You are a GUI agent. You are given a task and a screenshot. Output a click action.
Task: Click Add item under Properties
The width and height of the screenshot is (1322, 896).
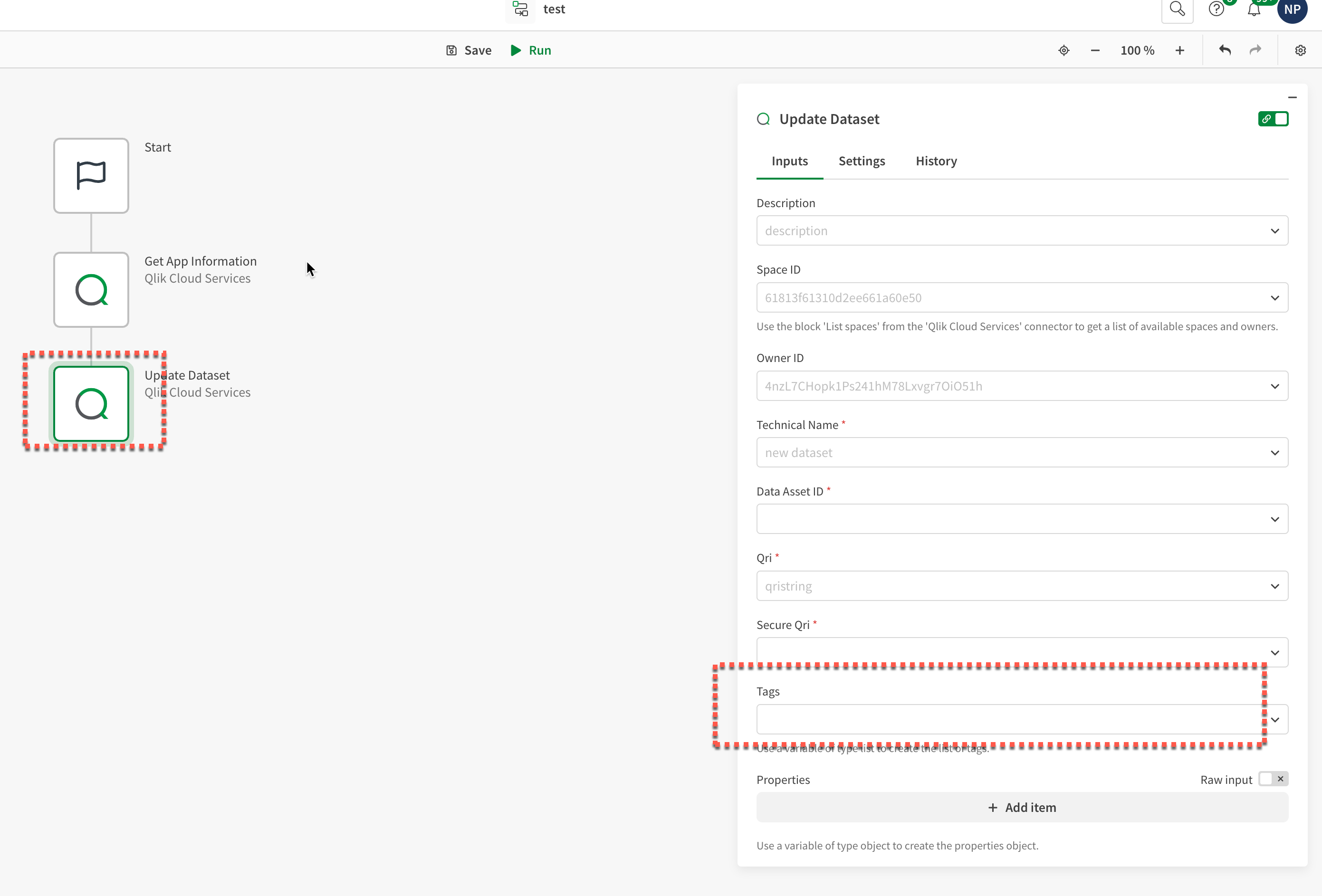(1022, 808)
